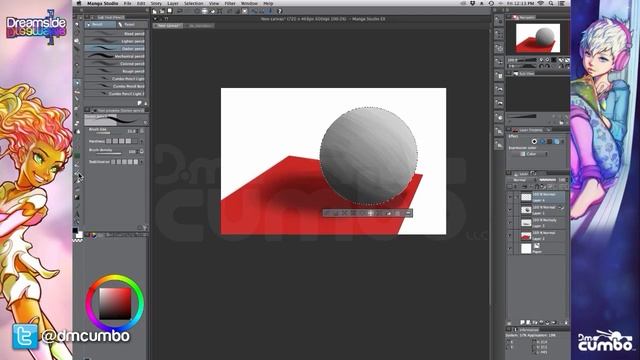The width and height of the screenshot is (640, 360).
Task: Expand the Stabilization options button
Action: point(142,162)
